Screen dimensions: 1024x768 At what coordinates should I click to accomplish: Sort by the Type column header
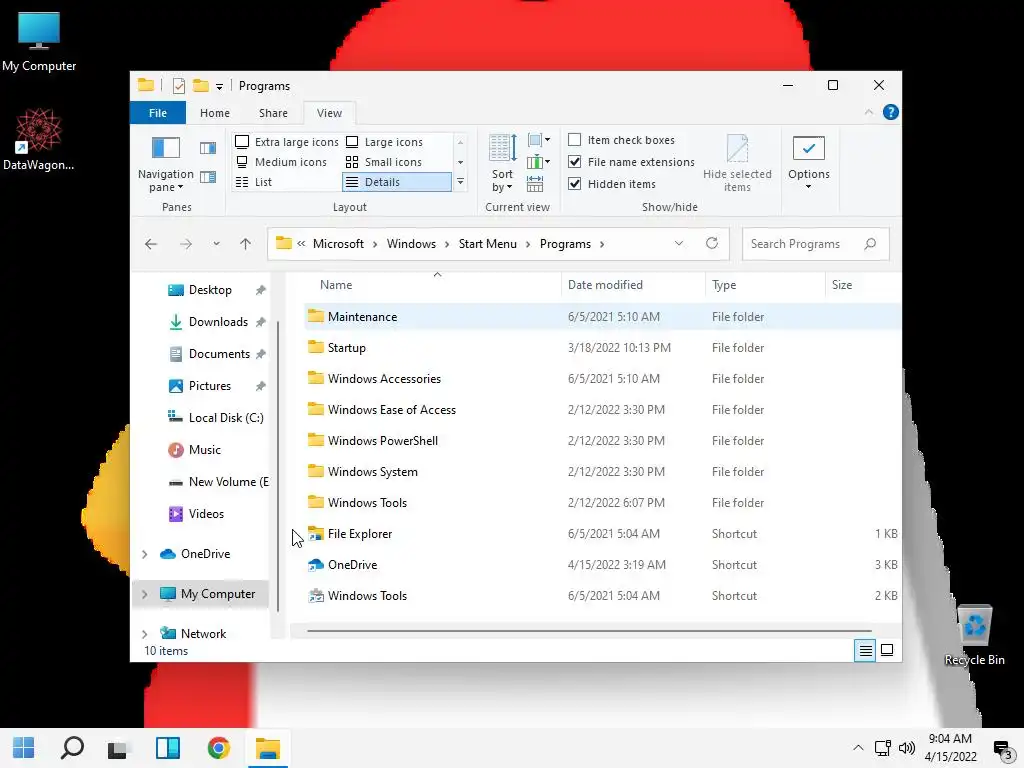tap(765, 285)
